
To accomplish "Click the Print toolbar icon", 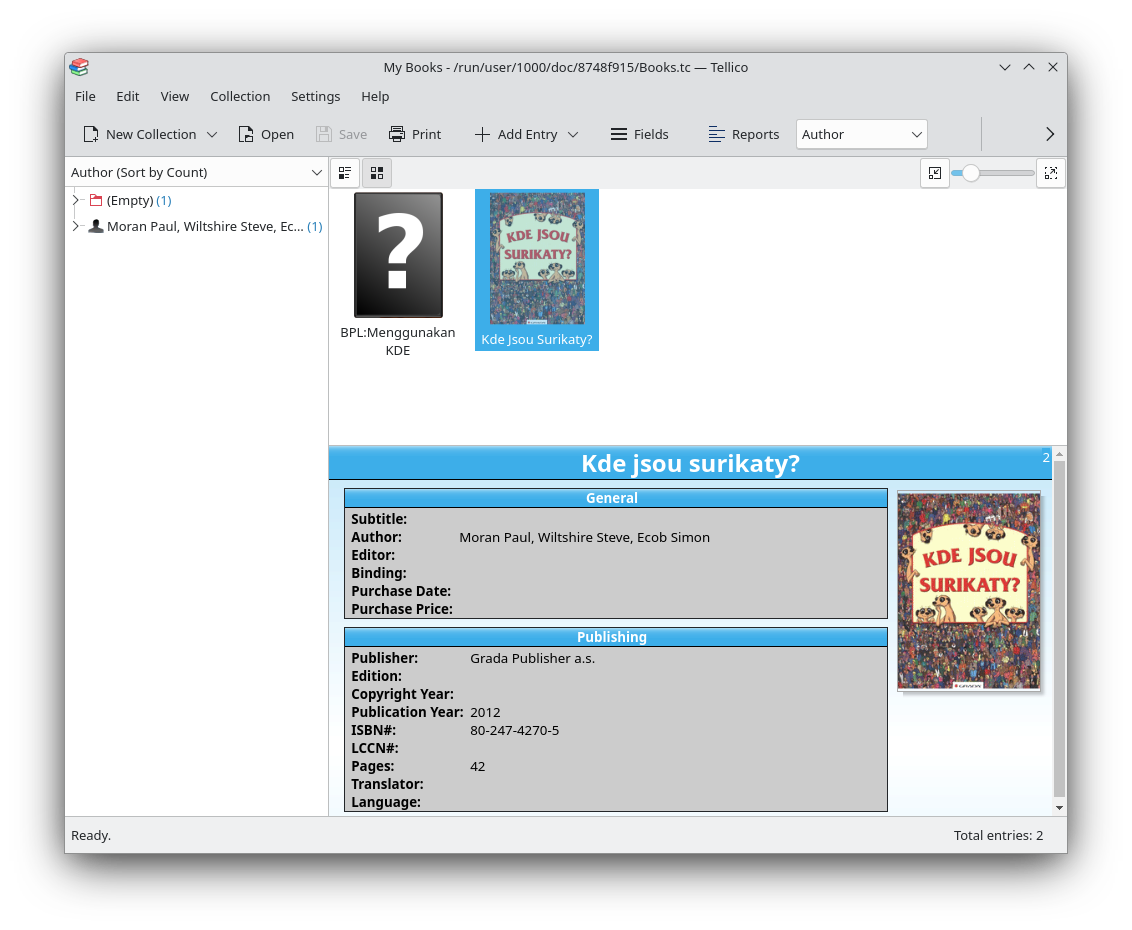I will [x=397, y=134].
